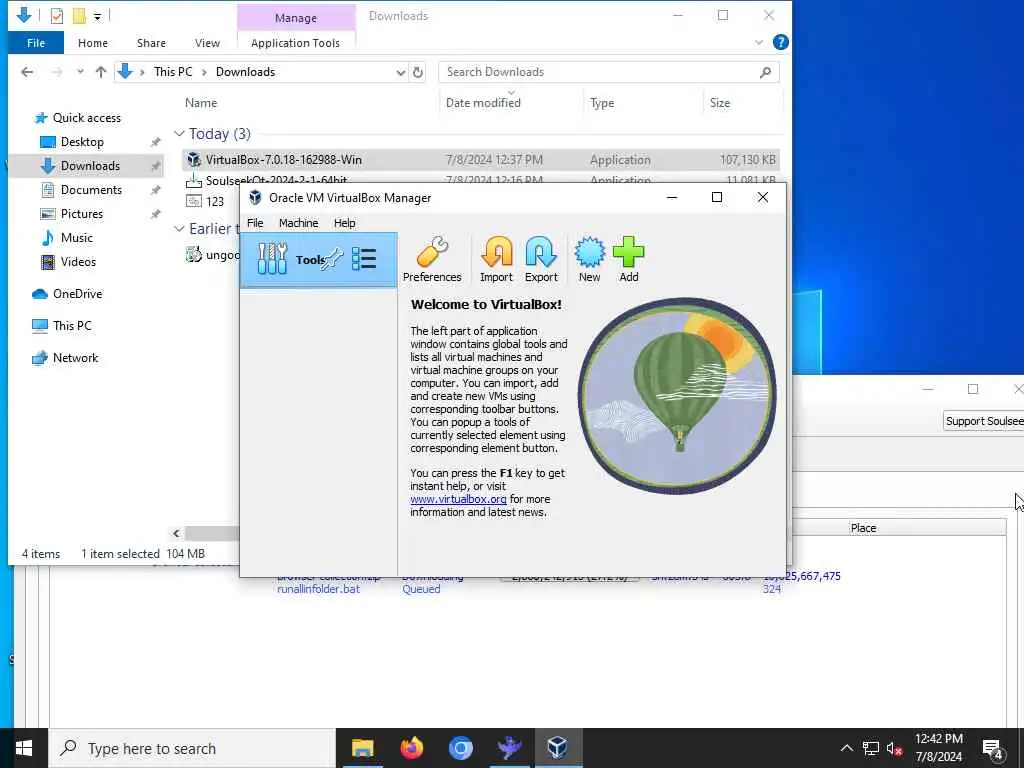Open VirtualBox Machine menu

click(x=298, y=223)
